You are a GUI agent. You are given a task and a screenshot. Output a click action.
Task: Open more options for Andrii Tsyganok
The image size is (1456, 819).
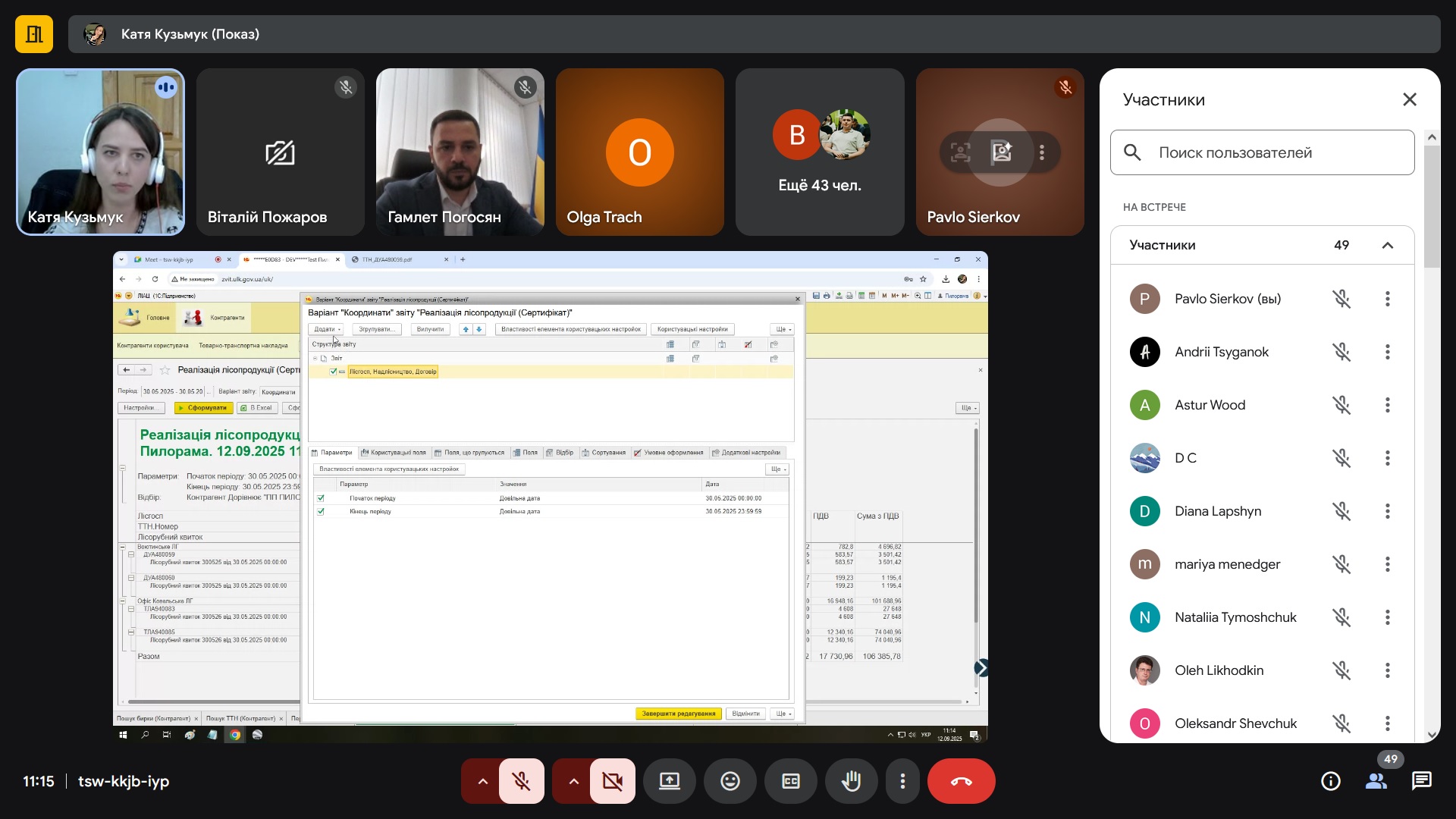click(1387, 352)
